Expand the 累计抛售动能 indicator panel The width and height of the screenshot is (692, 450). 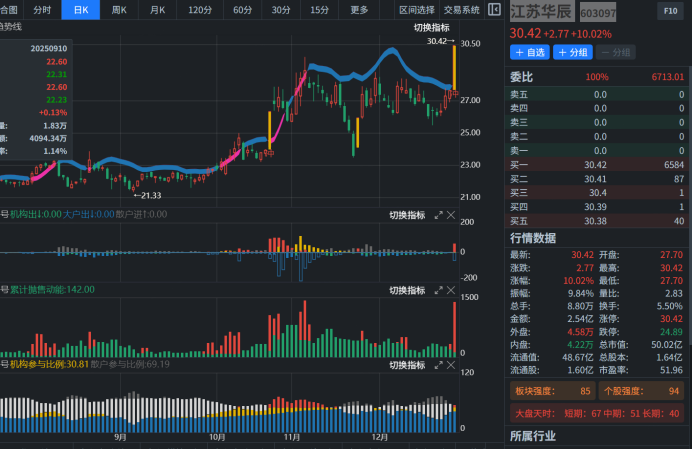click(438, 290)
